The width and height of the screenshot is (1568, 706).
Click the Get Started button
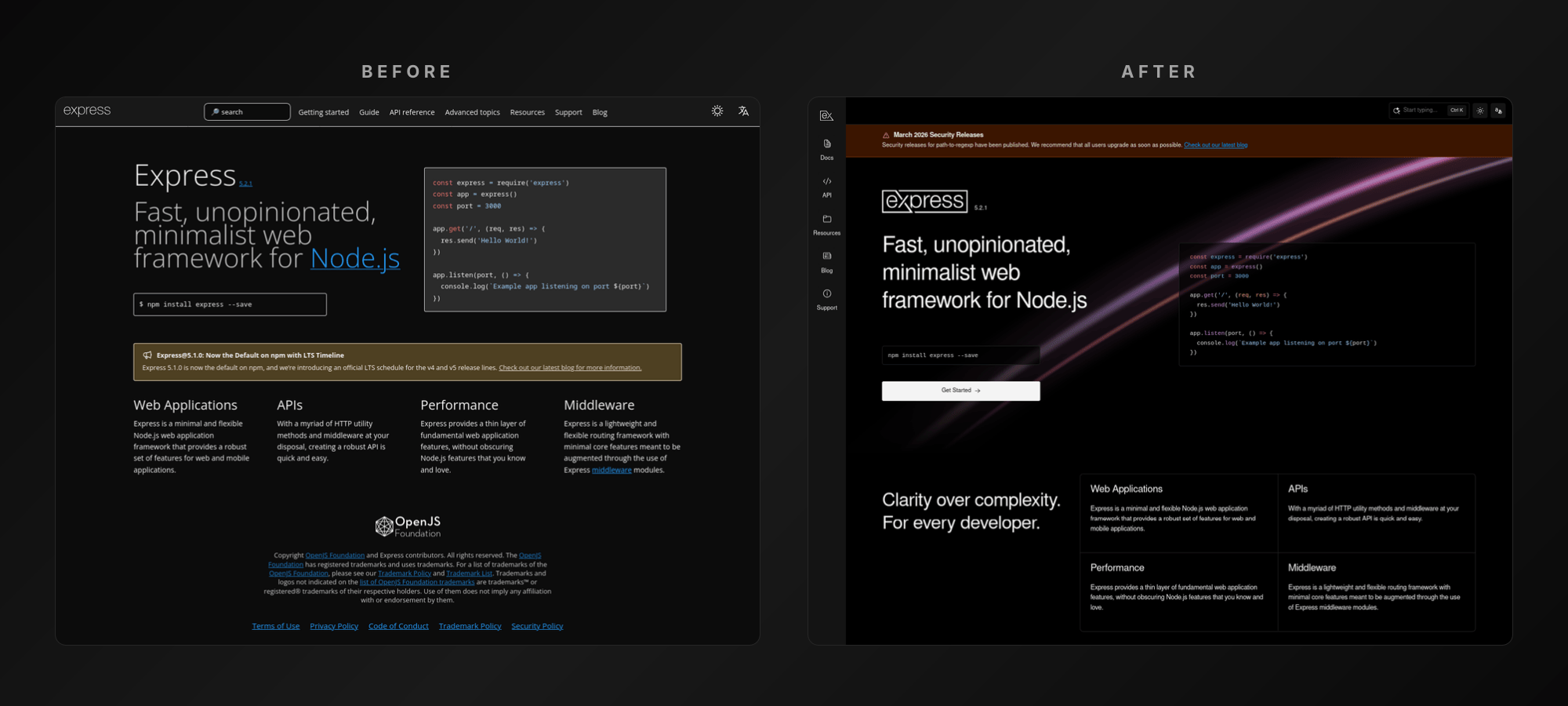pyautogui.click(x=960, y=391)
